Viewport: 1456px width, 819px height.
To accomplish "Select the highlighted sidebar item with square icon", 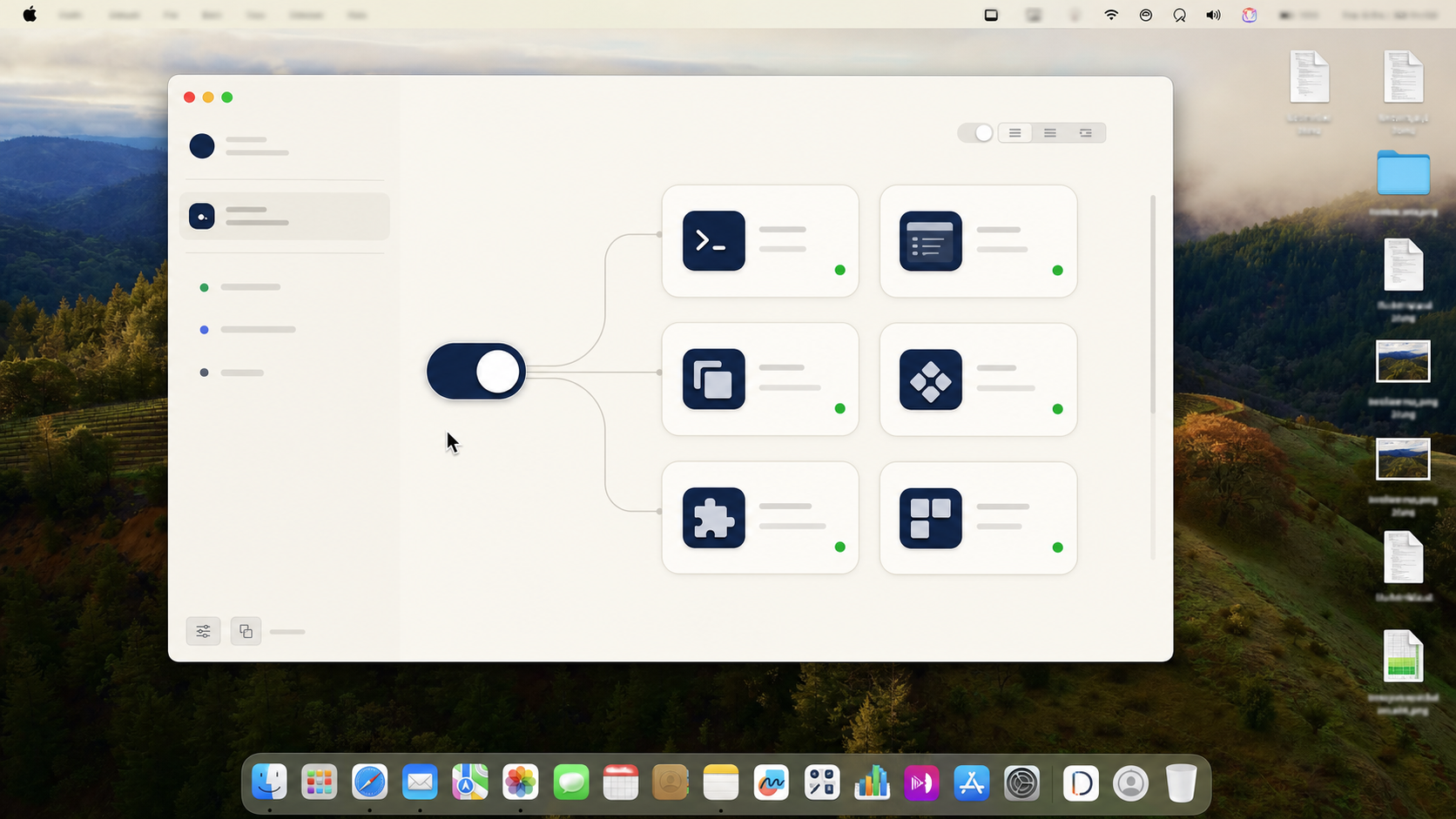I will point(285,216).
